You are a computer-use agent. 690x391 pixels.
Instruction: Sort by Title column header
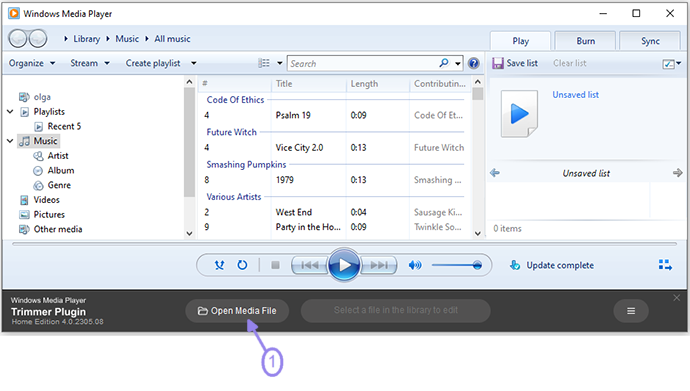coord(309,84)
